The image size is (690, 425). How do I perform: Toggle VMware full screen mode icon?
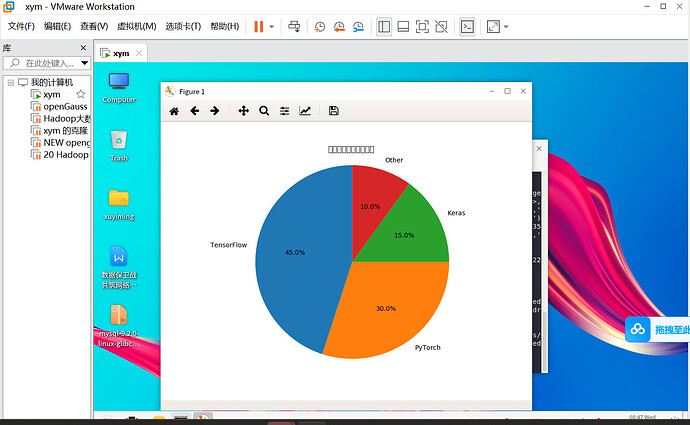coord(422,27)
